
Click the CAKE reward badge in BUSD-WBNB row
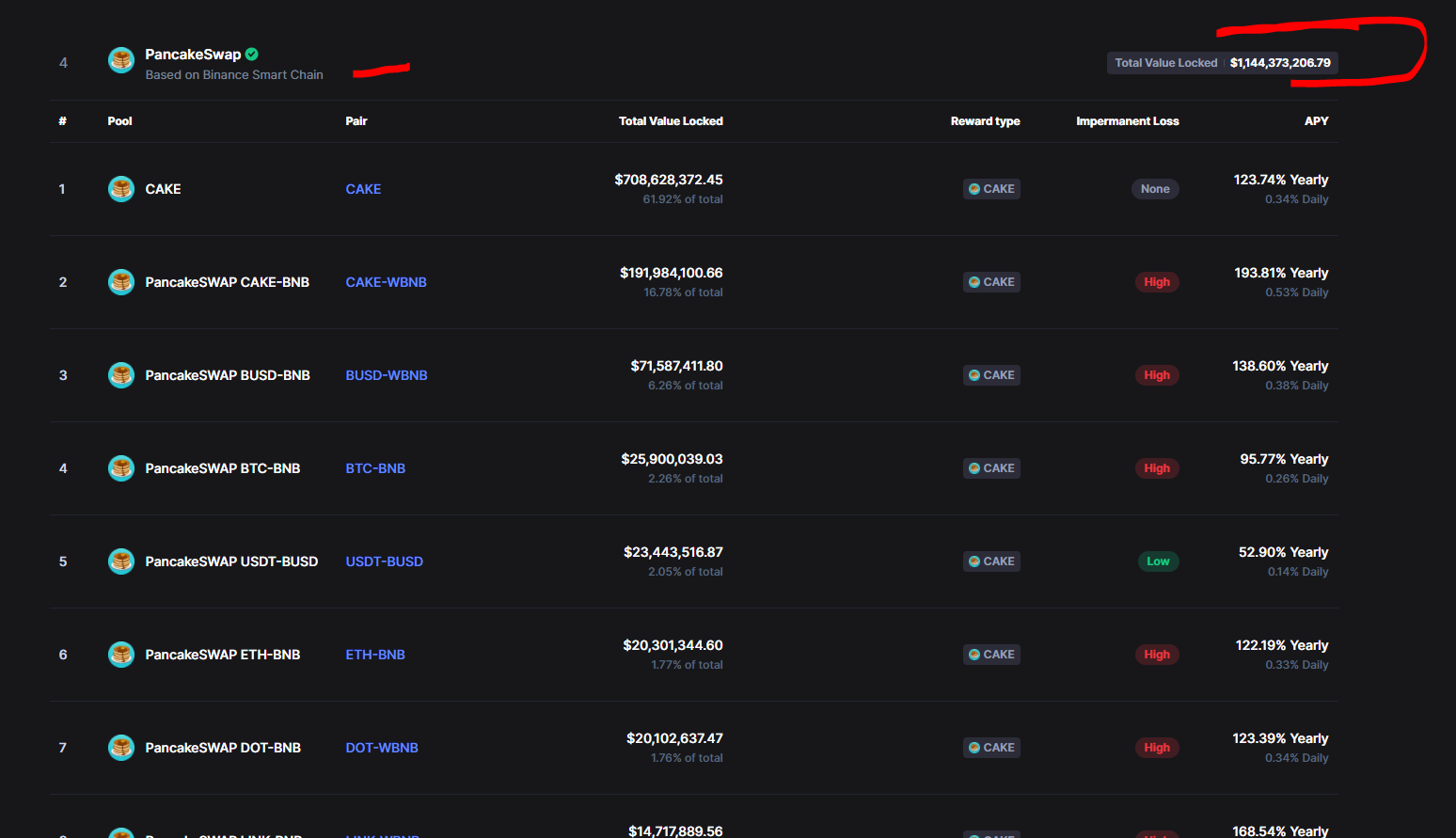click(x=991, y=375)
